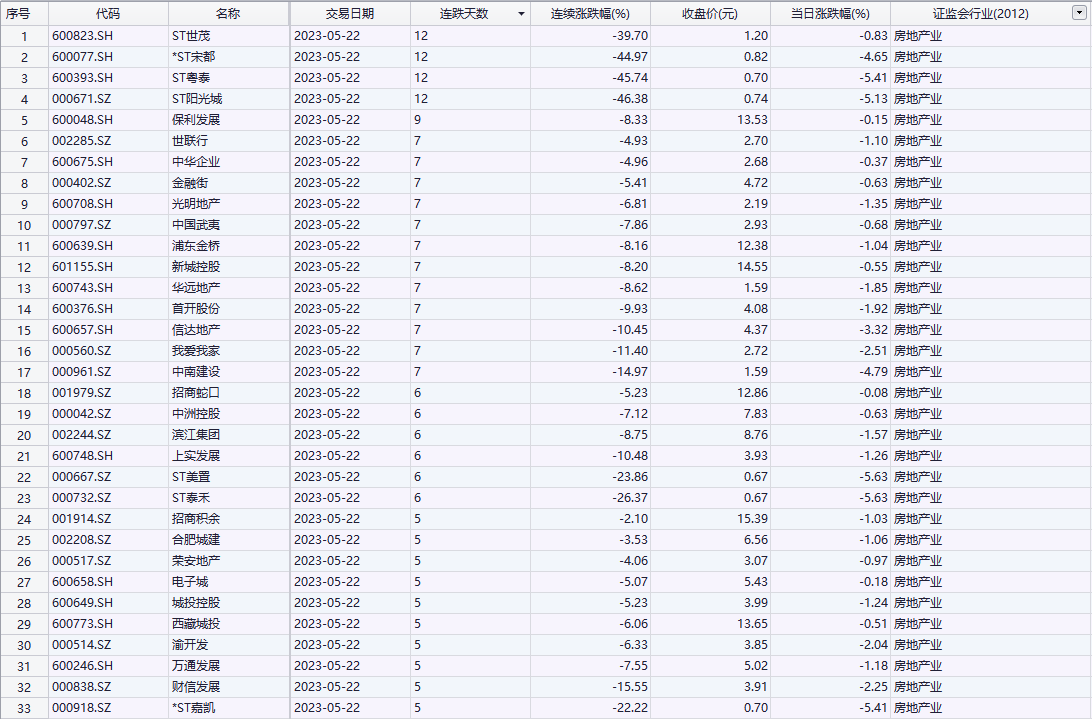Select 新城控股 closing price 14.55
This screenshot has width=1092, height=719.
coord(749,267)
